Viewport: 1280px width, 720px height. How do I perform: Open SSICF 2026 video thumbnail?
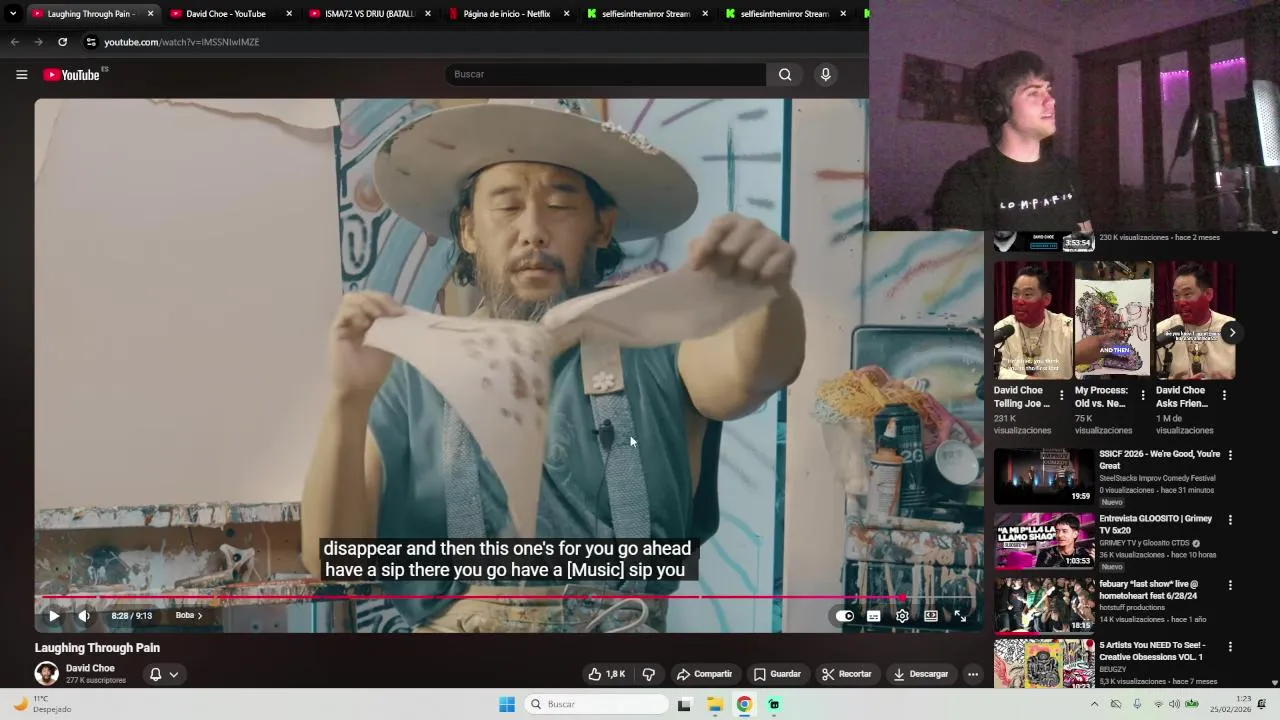1044,475
